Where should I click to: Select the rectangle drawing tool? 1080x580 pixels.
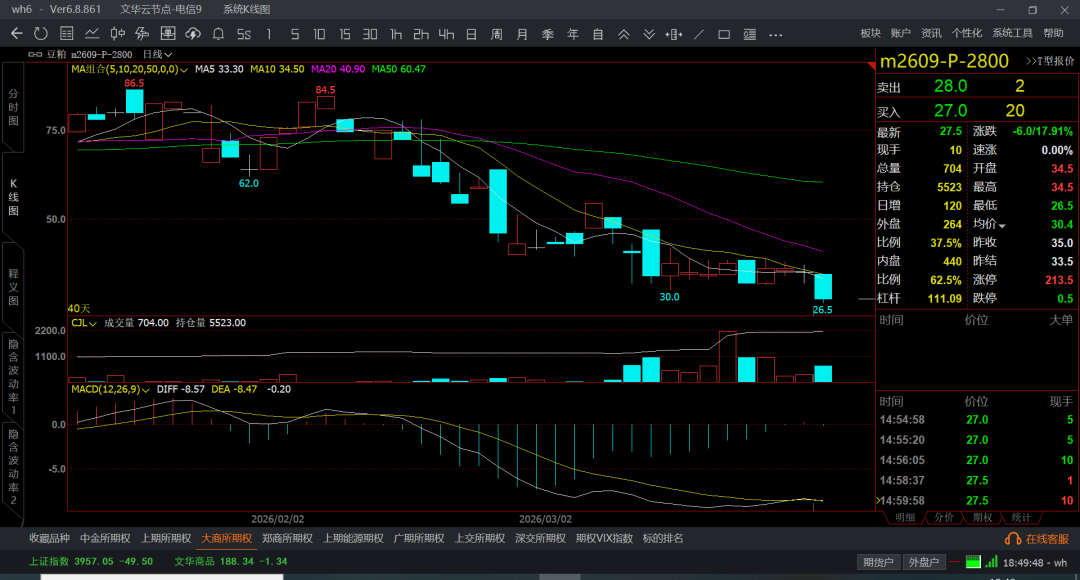pyautogui.click(x=723, y=34)
